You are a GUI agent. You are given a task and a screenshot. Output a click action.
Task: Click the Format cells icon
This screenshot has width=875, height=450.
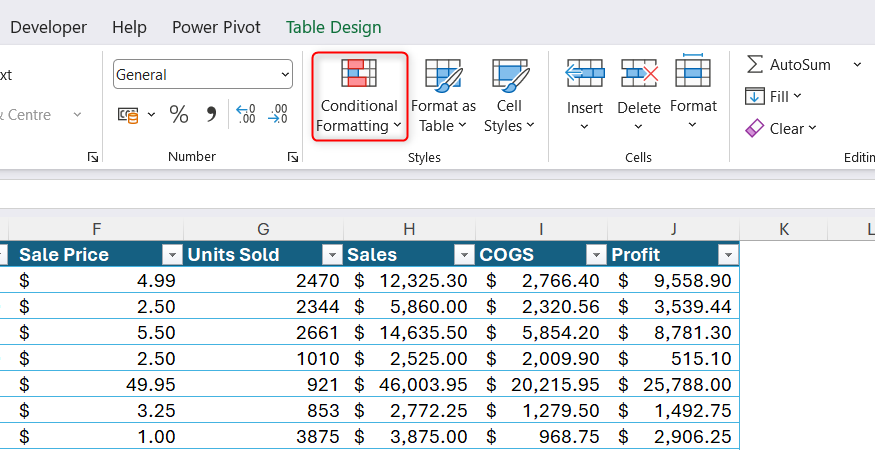point(693,71)
